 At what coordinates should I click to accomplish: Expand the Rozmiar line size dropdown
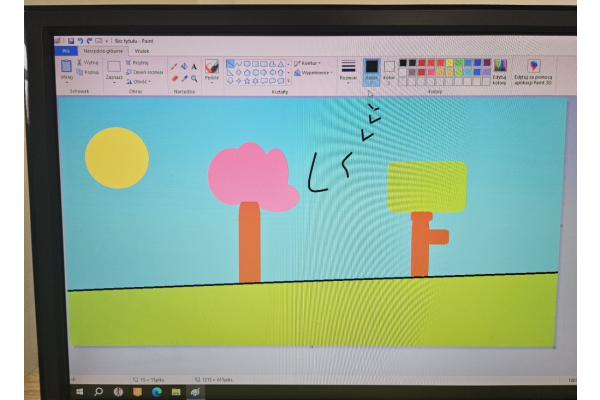(348, 69)
